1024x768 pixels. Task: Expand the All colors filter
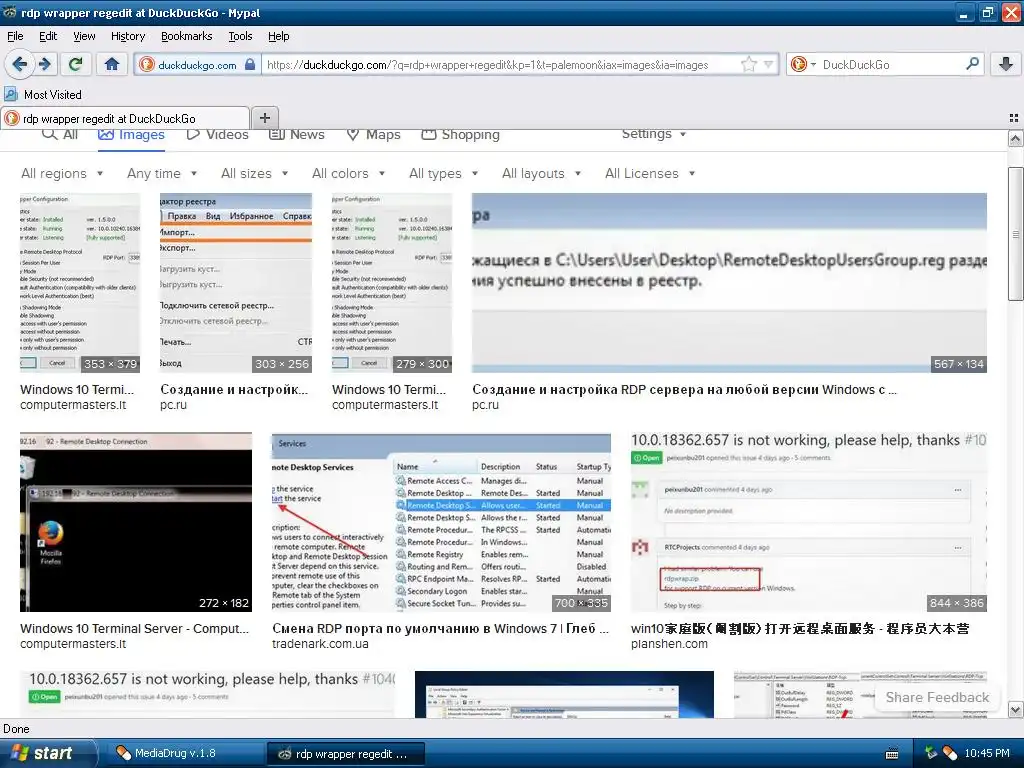348,173
